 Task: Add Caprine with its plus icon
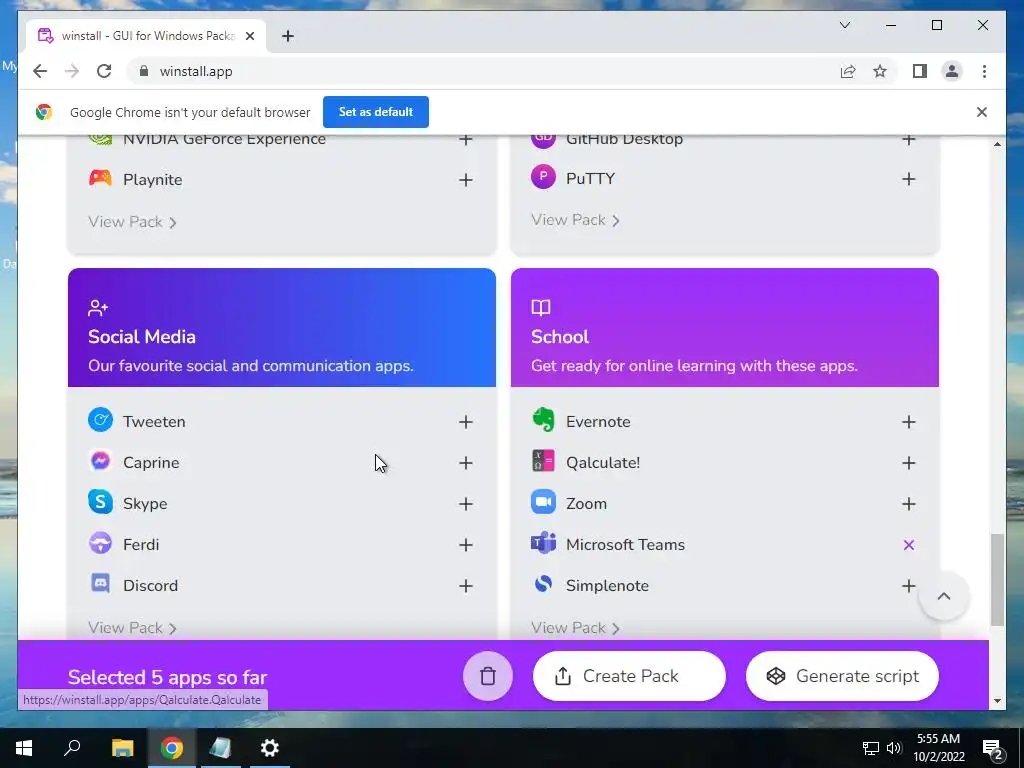coord(466,463)
